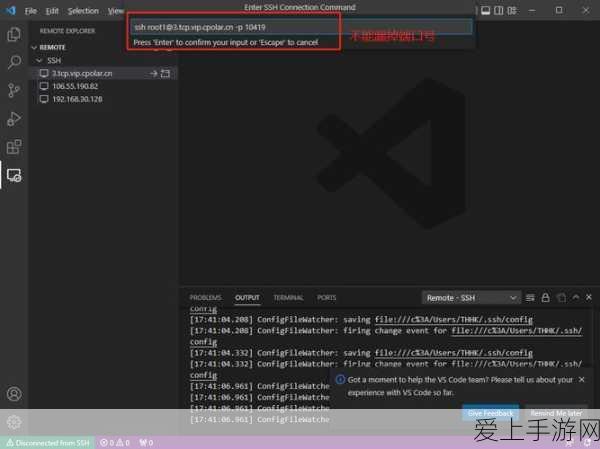Switch to the PORTS tab
The width and height of the screenshot is (600, 449).
coord(326,298)
